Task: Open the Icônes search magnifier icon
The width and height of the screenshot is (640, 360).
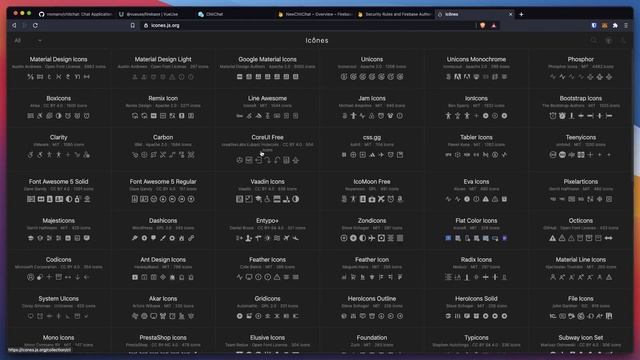Action: tap(594, 40)
